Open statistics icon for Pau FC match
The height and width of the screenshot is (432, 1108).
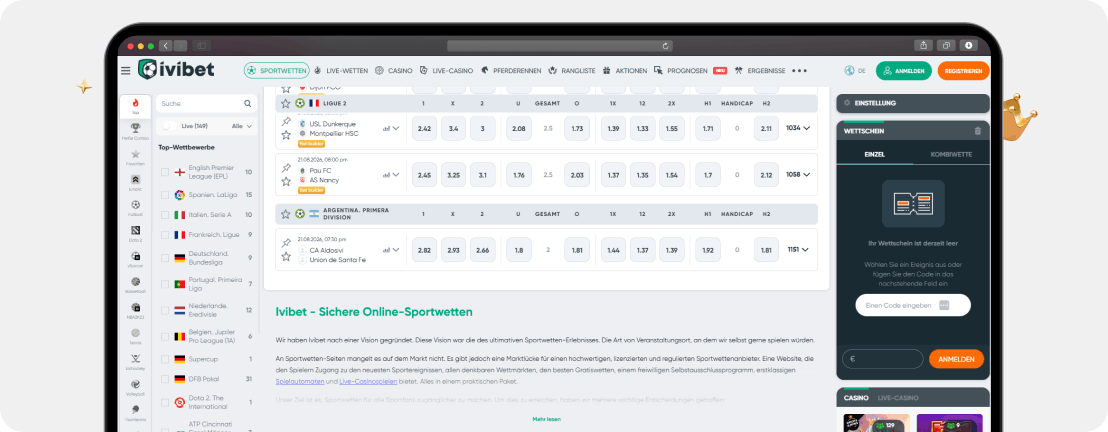click(x=387, y=175)
